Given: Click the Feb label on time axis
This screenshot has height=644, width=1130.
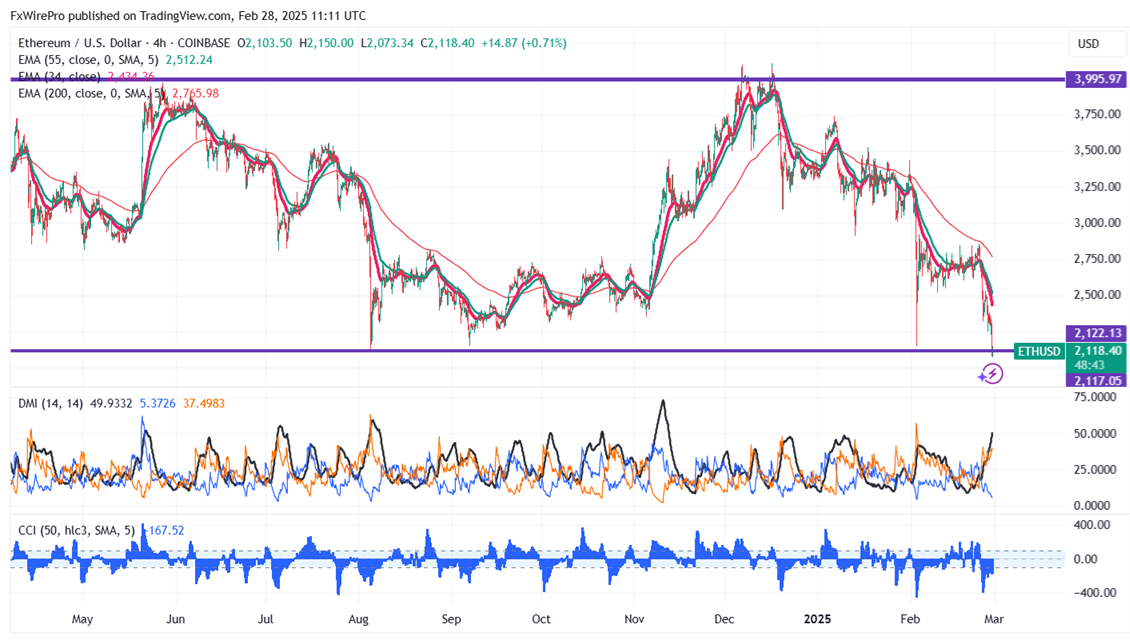Looking at the screenshot, I should (x=910, y=619).
